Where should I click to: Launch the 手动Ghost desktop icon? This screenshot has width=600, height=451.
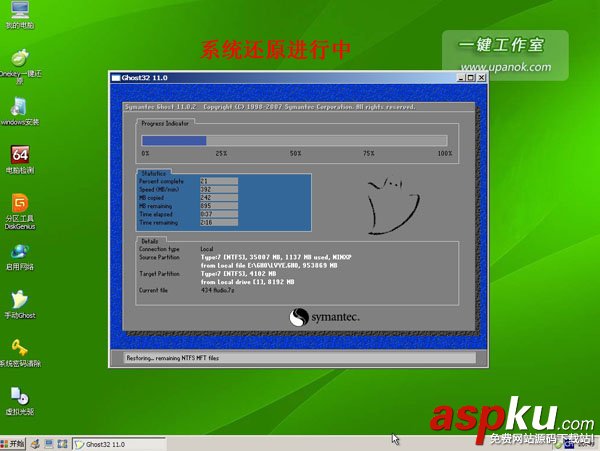19,300
